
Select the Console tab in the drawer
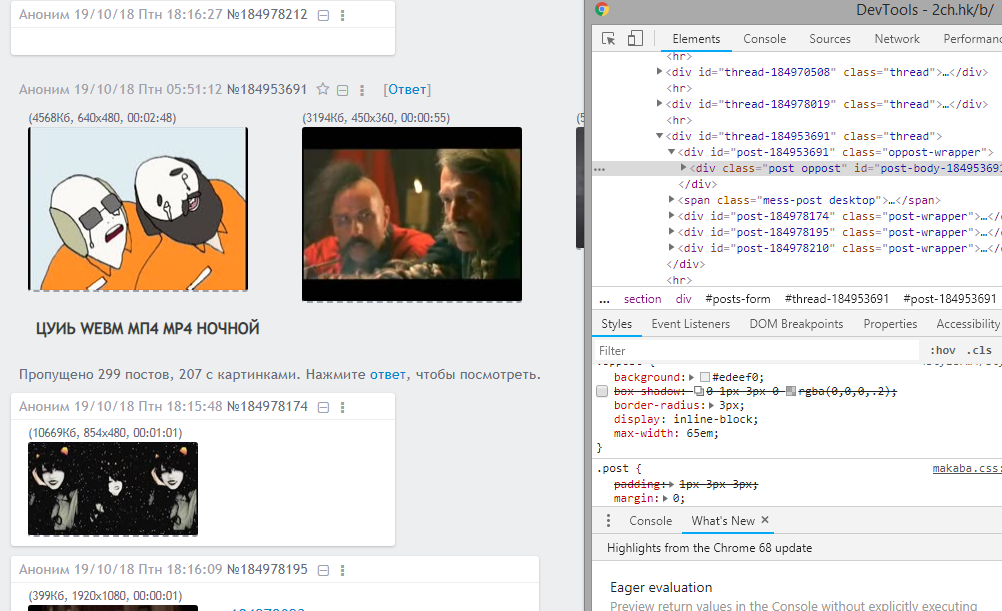coord(651,521)
